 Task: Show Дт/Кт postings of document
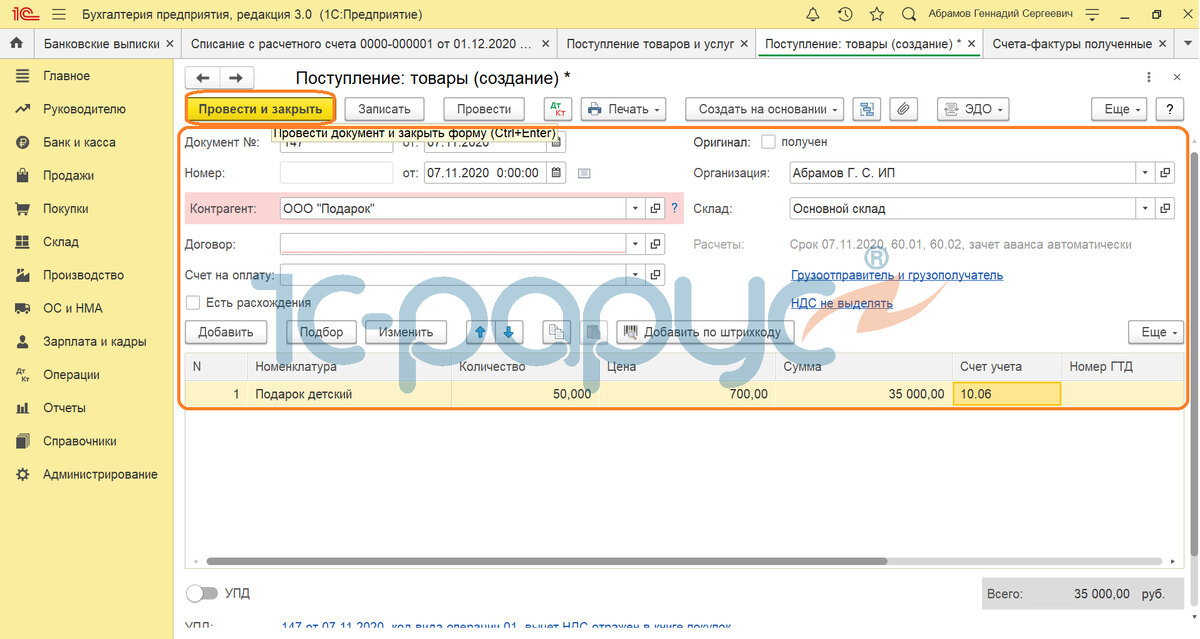pyautogui.click(x=558, y=109)
